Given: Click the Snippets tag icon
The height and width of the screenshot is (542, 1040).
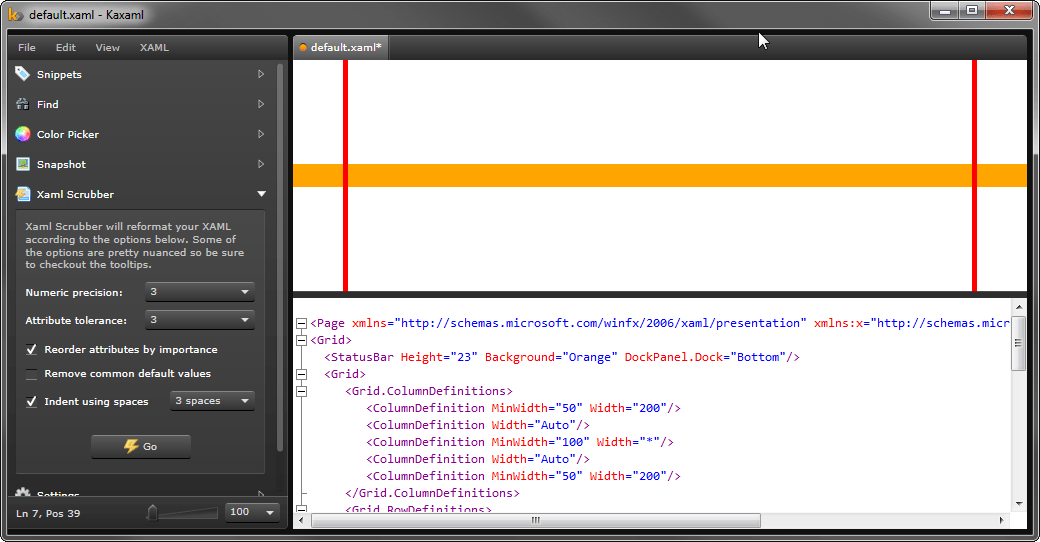Looking at the screenshot, I should [x=23, y=74].
